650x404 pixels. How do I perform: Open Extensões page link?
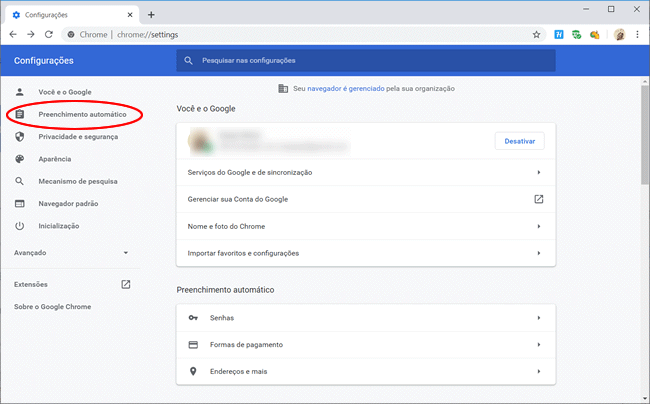coord(31,284)
